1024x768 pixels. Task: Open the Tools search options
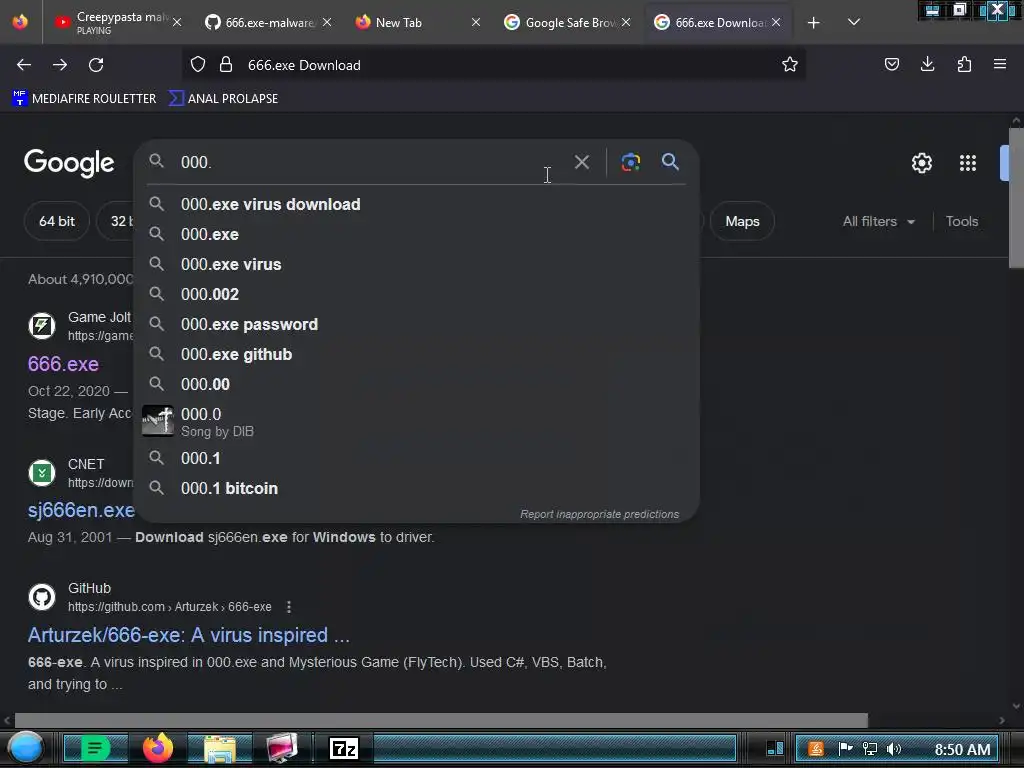962,221
